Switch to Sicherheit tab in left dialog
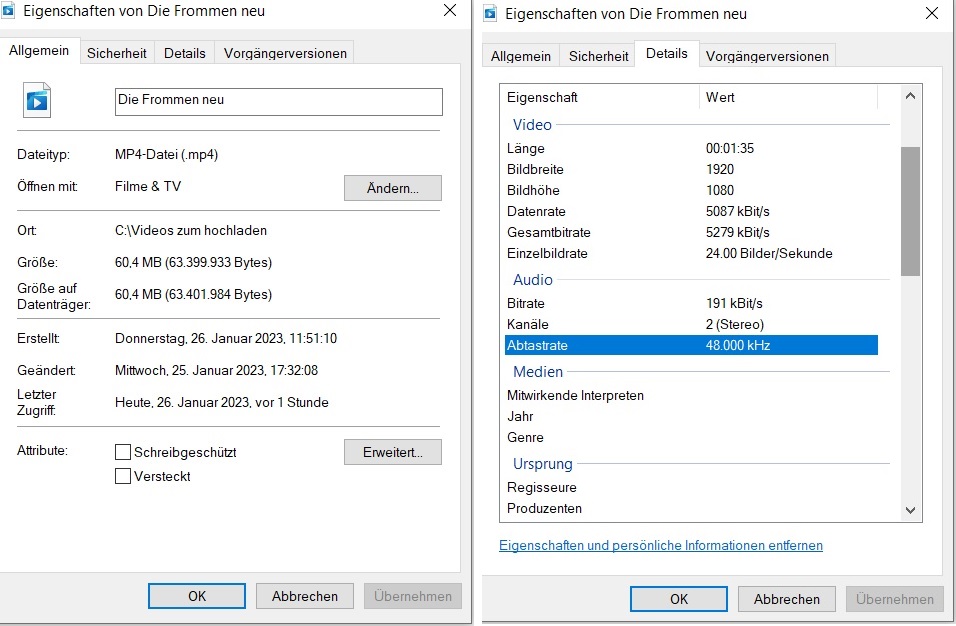Image resolution: width=956 pixels, height=626 pixels. [116, 53]
